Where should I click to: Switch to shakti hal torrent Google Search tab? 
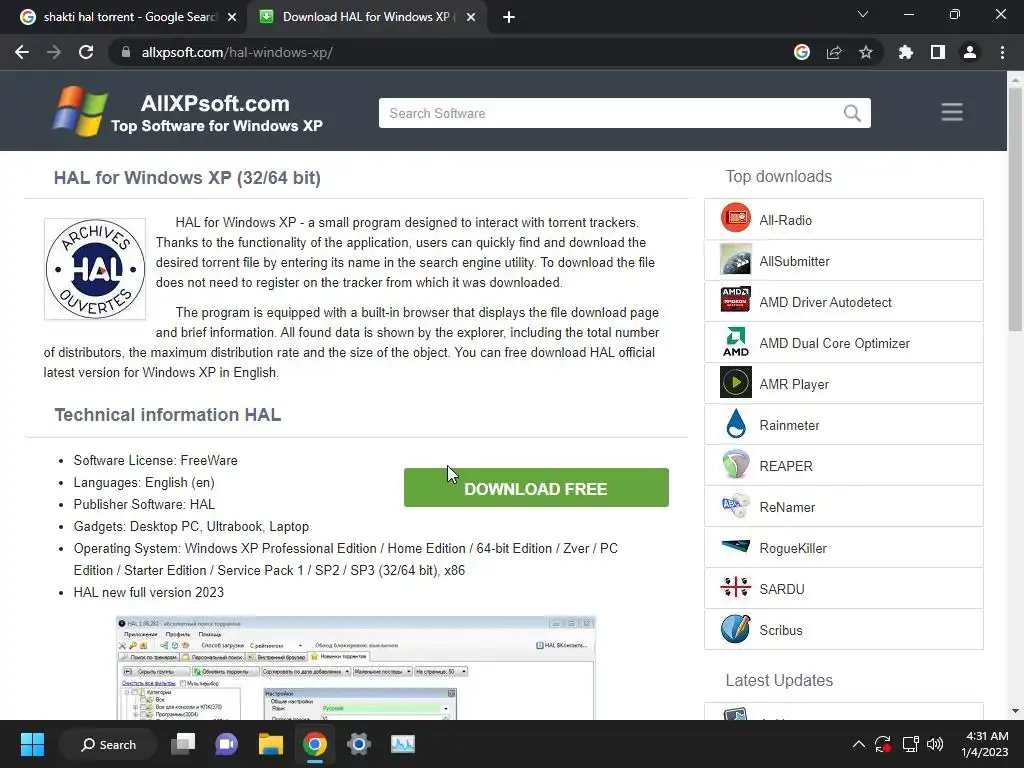coord(129,17)
